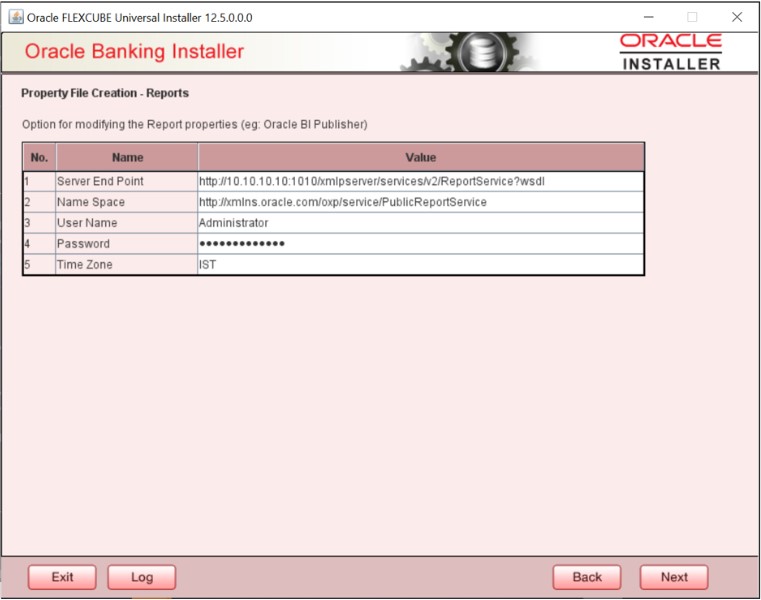Click the masked Password value field
Viewport: 761px width, 600px height.
pyautogui.click(x=421, y=244)
